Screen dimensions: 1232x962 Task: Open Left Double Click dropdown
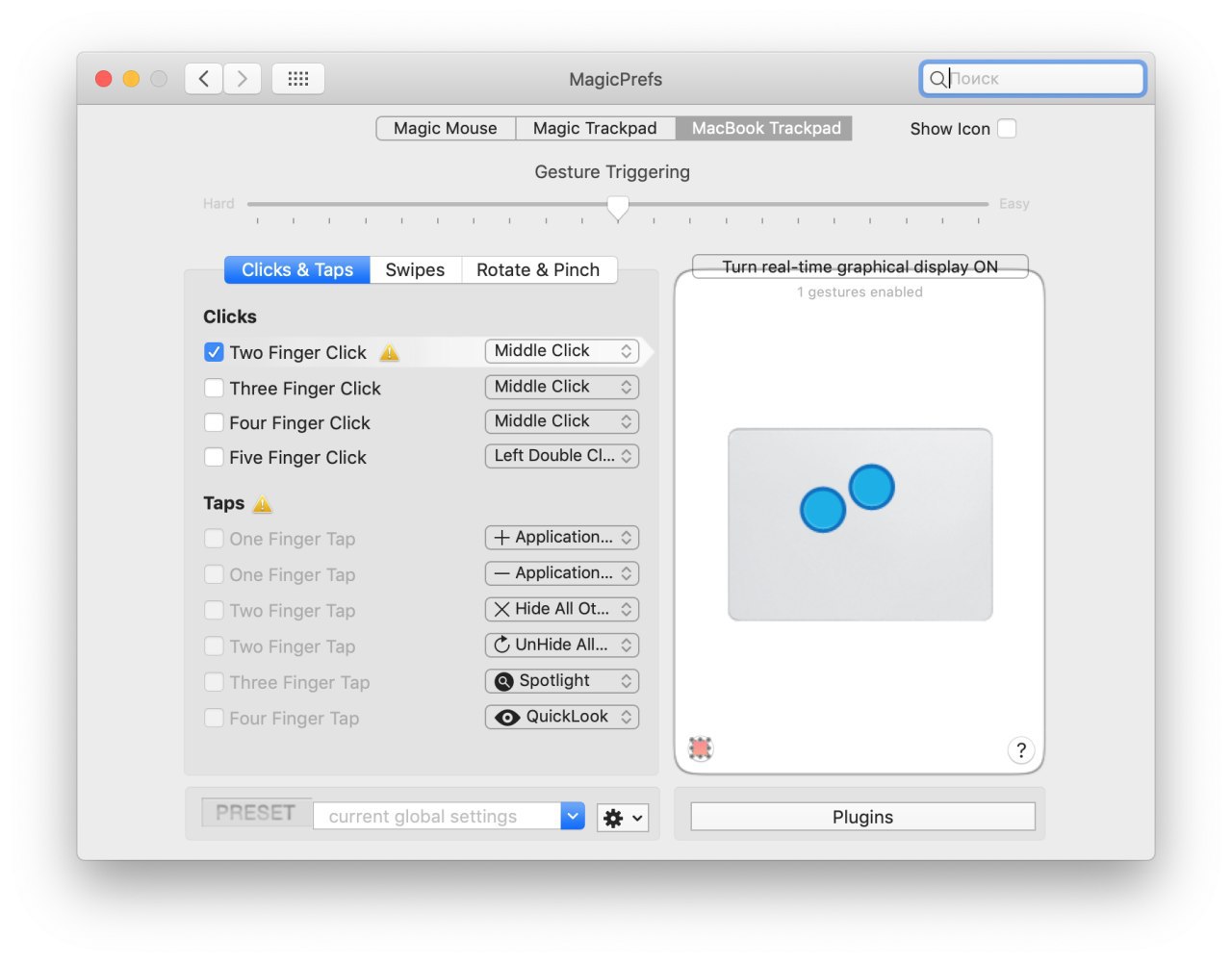(562, 456)
